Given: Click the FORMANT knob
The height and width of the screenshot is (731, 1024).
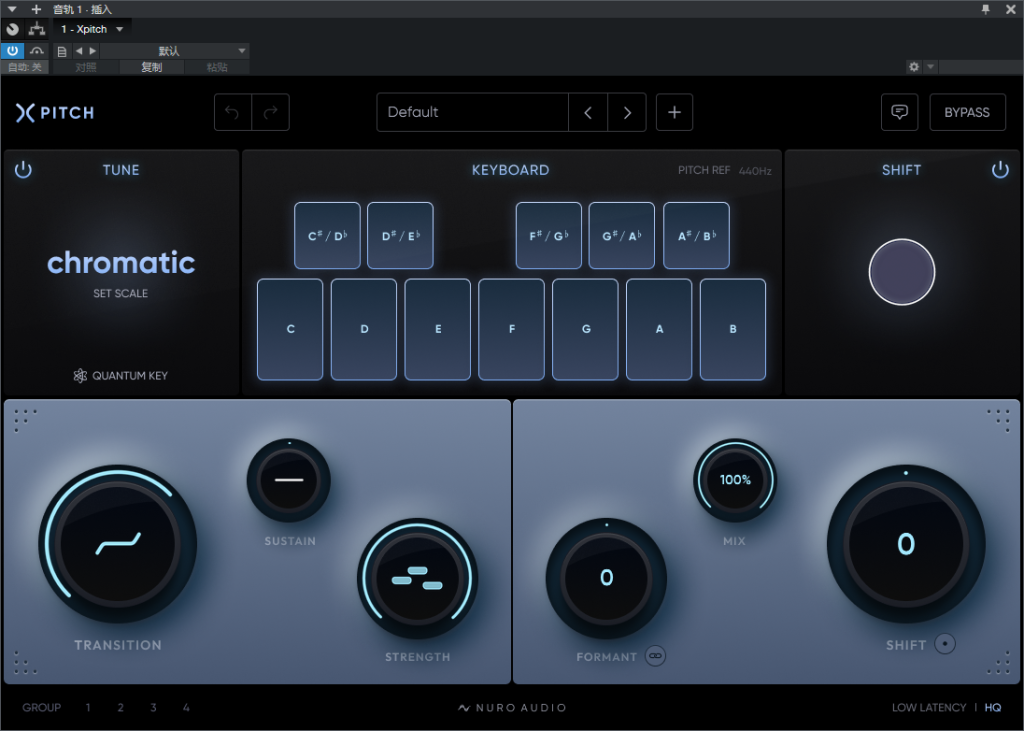Looking at the screenshot, I should click(606, 578).
